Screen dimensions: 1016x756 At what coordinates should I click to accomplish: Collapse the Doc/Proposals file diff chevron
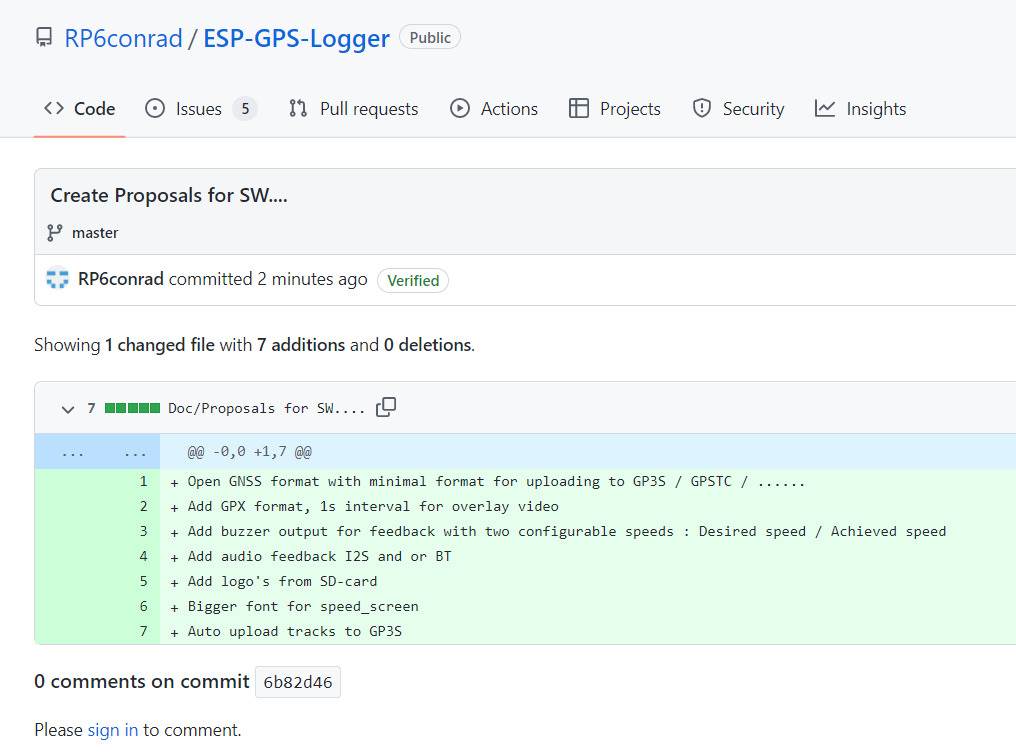tap(68, 408)
